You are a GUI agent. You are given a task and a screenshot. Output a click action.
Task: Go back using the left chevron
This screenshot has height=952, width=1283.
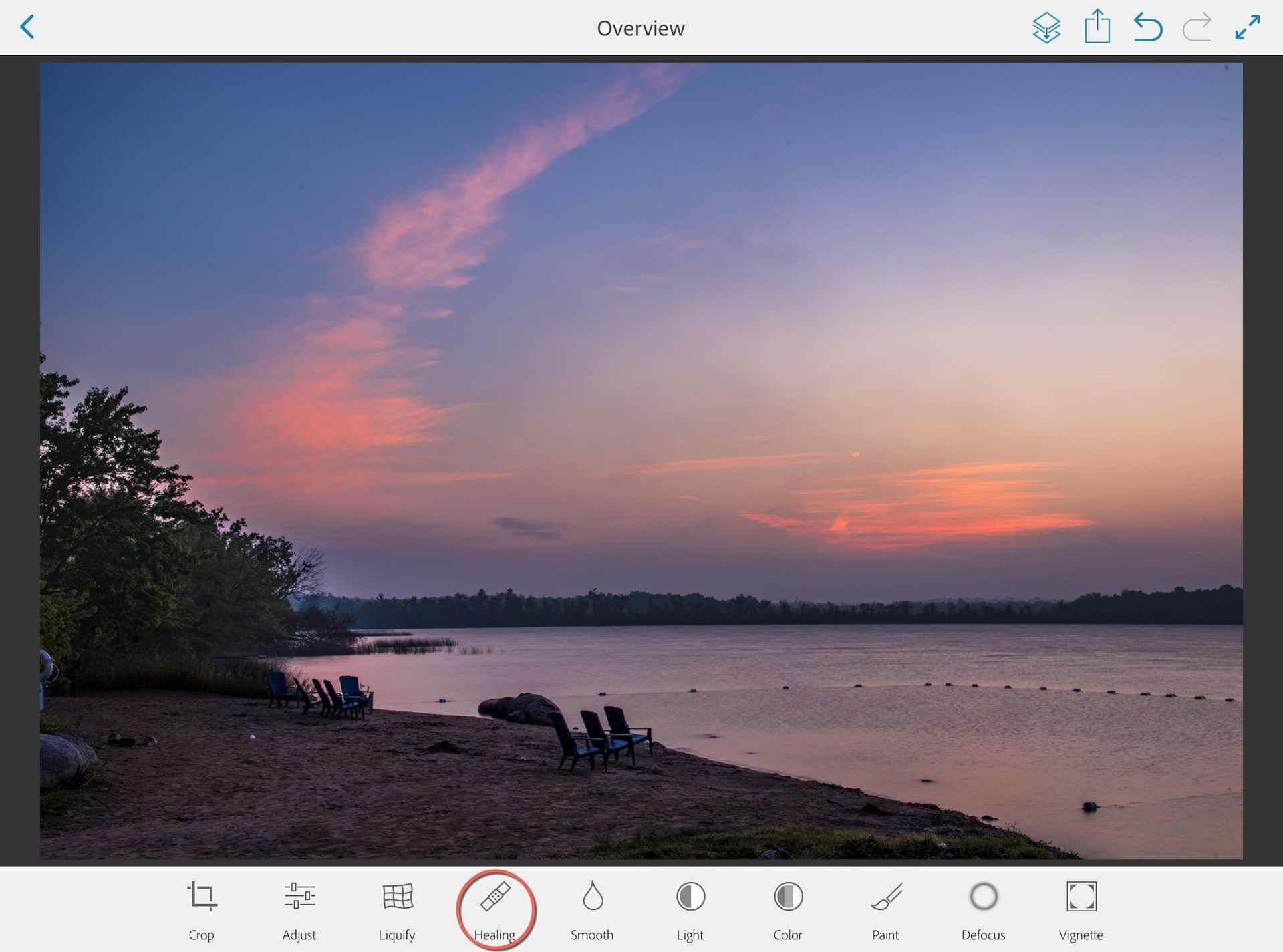click(27, 27)
